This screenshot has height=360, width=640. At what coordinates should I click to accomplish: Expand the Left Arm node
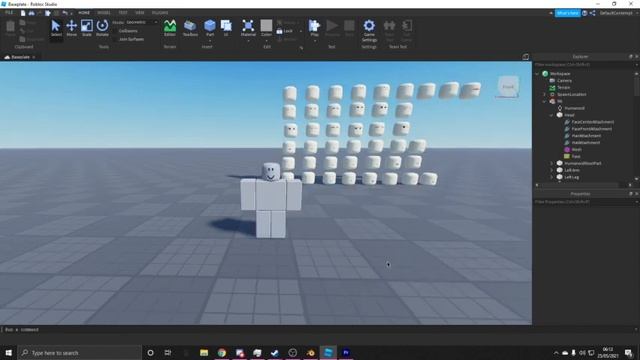(551, 171)
